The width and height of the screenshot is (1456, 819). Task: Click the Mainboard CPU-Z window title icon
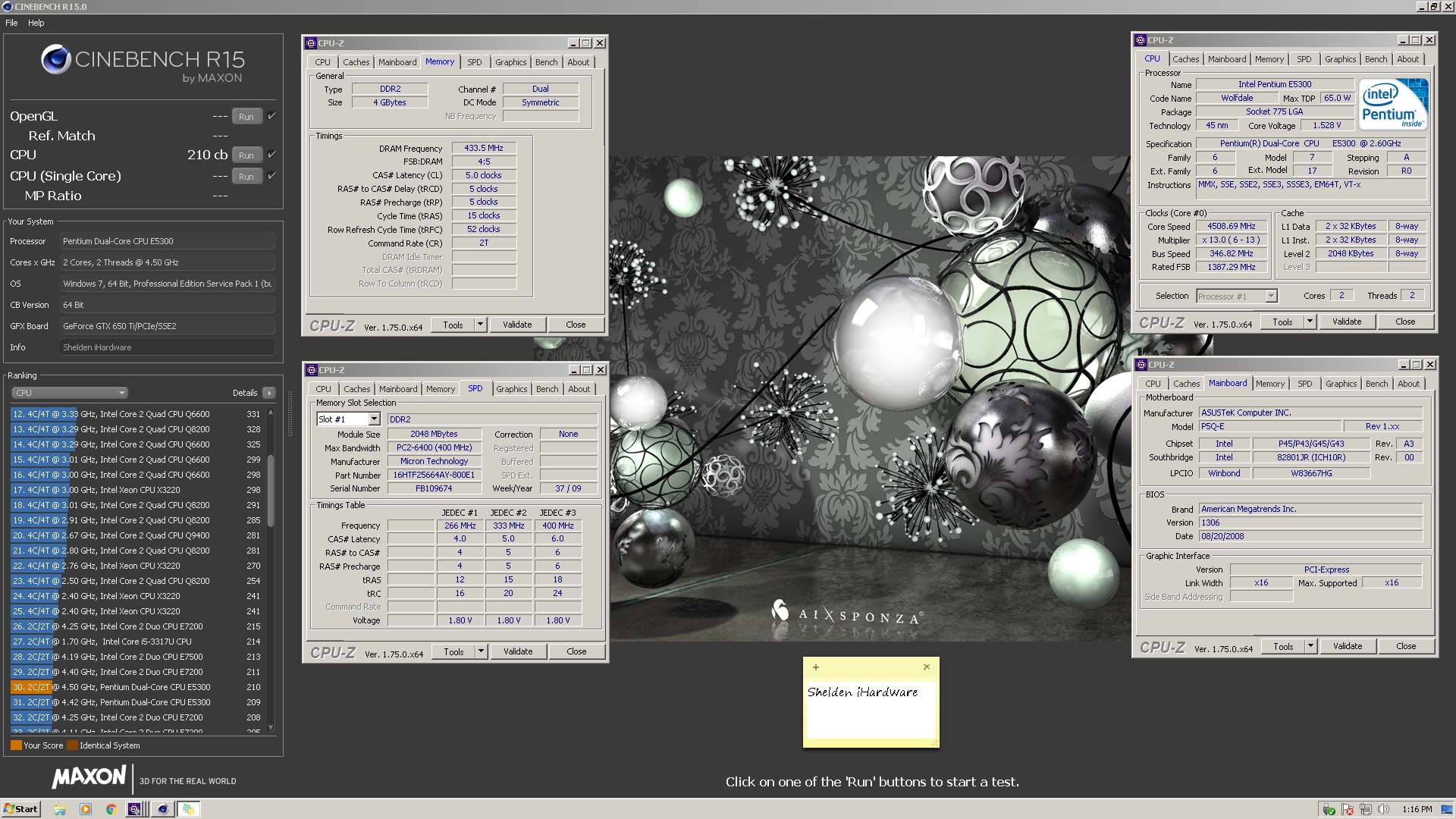1141,365
